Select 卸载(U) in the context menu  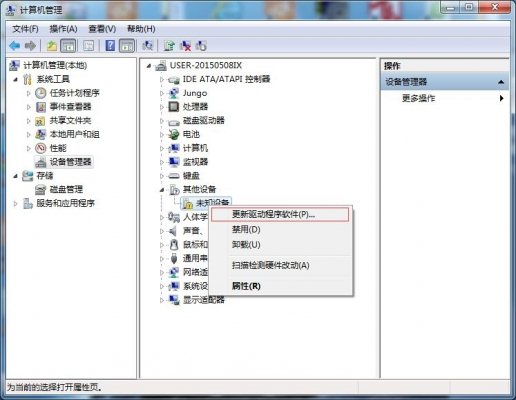click(246, 245)
